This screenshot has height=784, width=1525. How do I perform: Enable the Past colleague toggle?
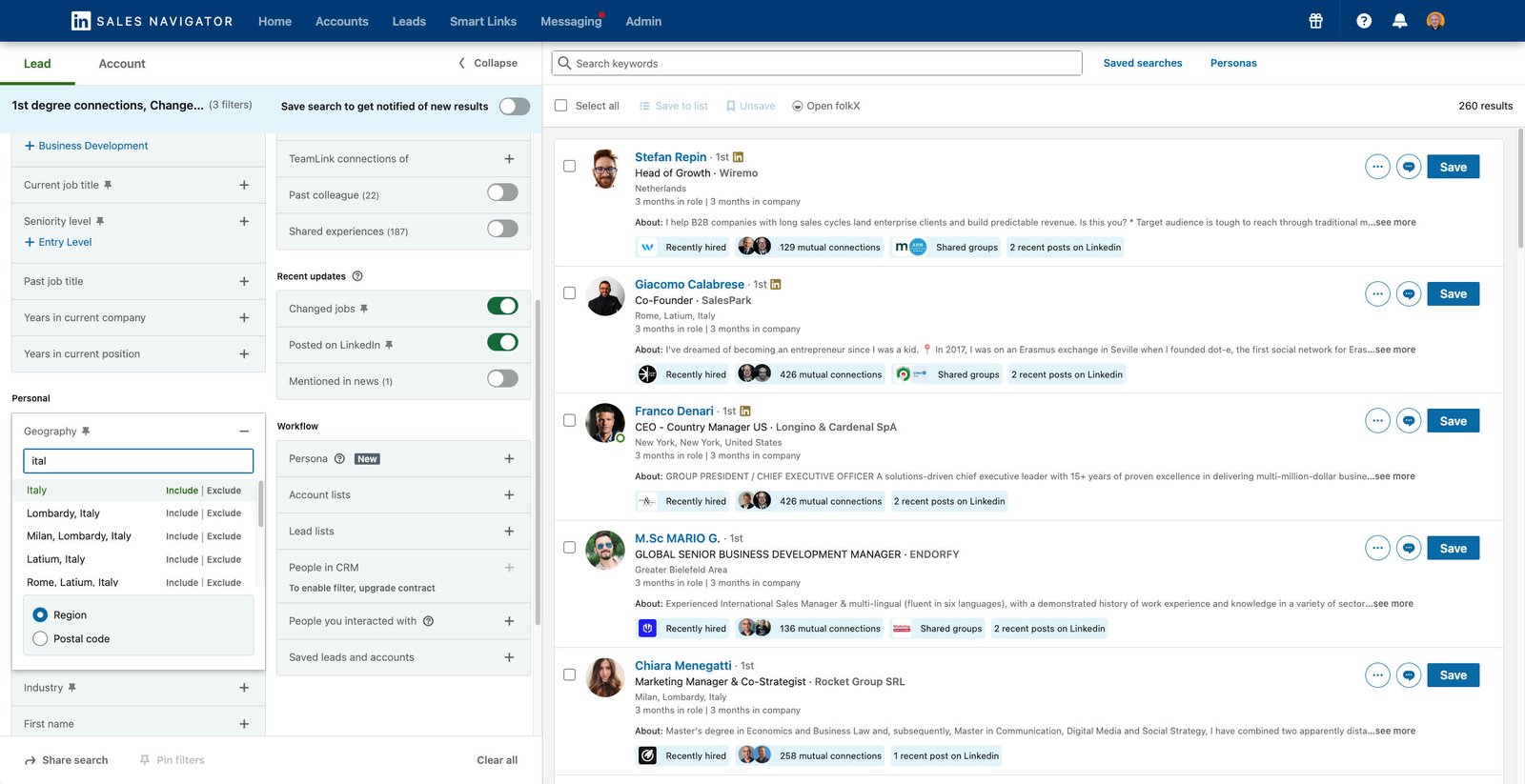tap(502, 192)
